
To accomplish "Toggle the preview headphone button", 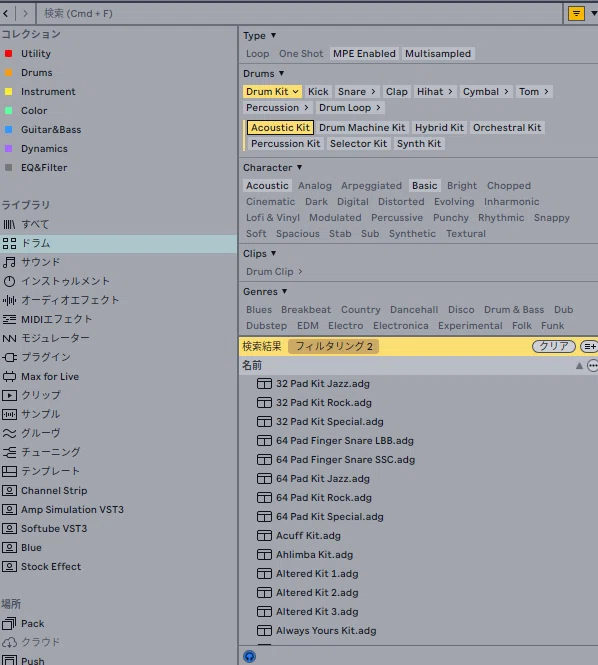I will click(249, 657).
